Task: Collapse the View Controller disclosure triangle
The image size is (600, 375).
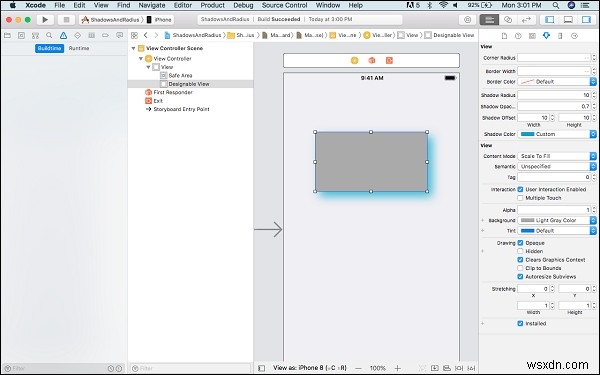Action: (141, 59)
